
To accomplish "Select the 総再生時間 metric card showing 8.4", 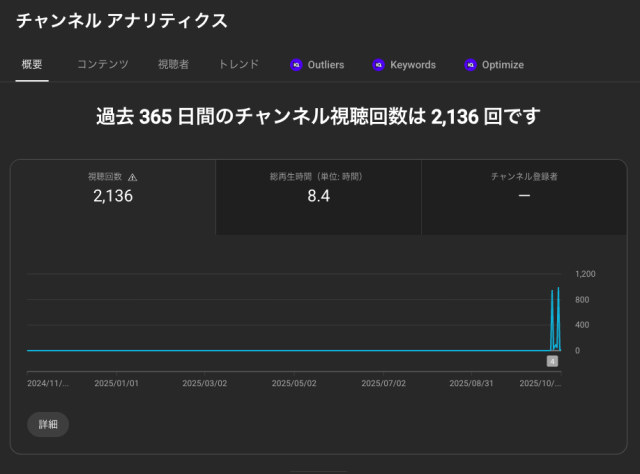I will (x=318, y=196).
